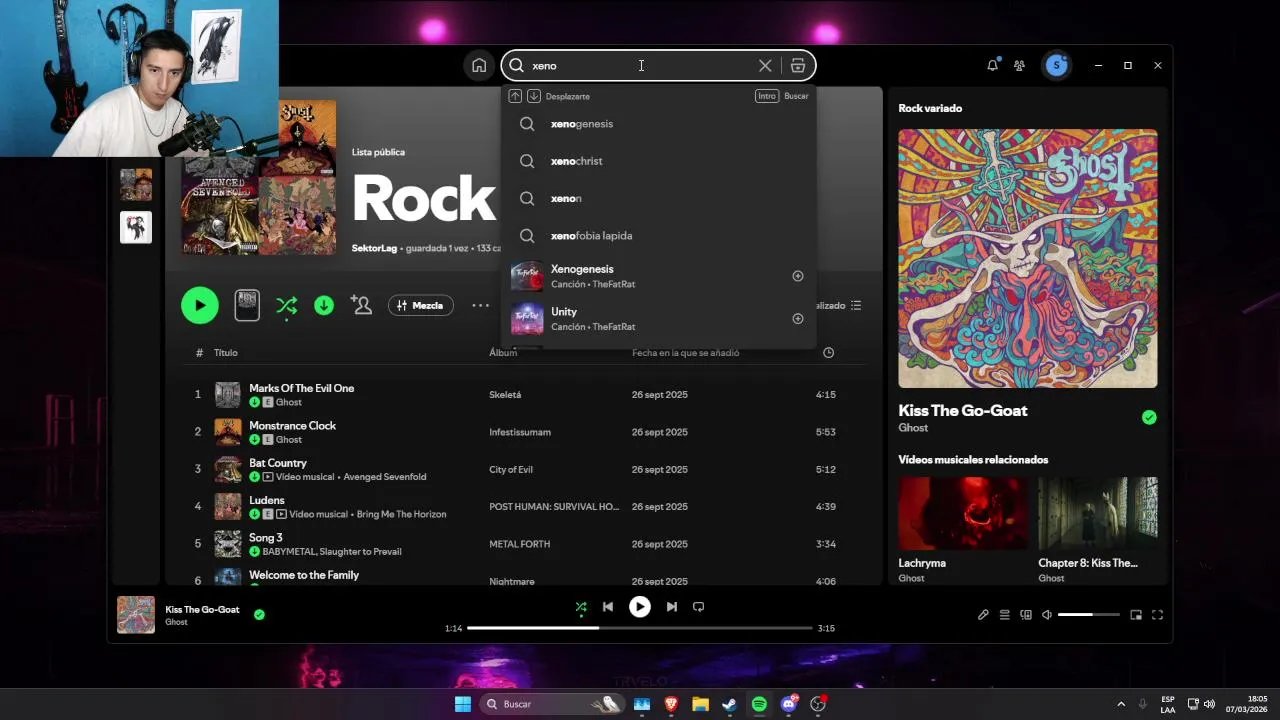Image resolution: width=1280 pixels, height=720 pixels.
Task: Open the profile avatar menu
Action: pos(1057,65)
